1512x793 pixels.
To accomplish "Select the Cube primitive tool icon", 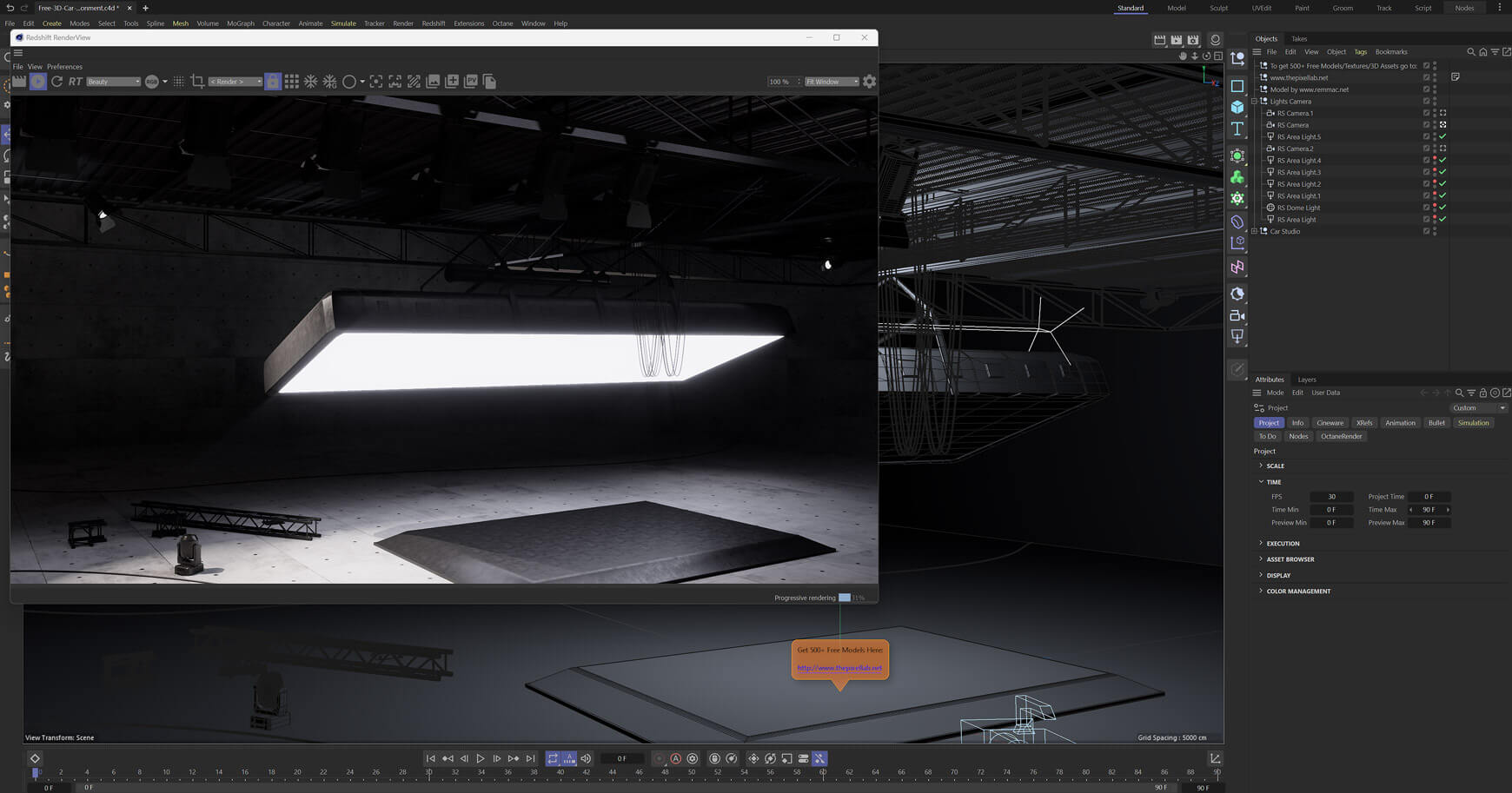I will pyautogui.click(x=1237, y=107).
